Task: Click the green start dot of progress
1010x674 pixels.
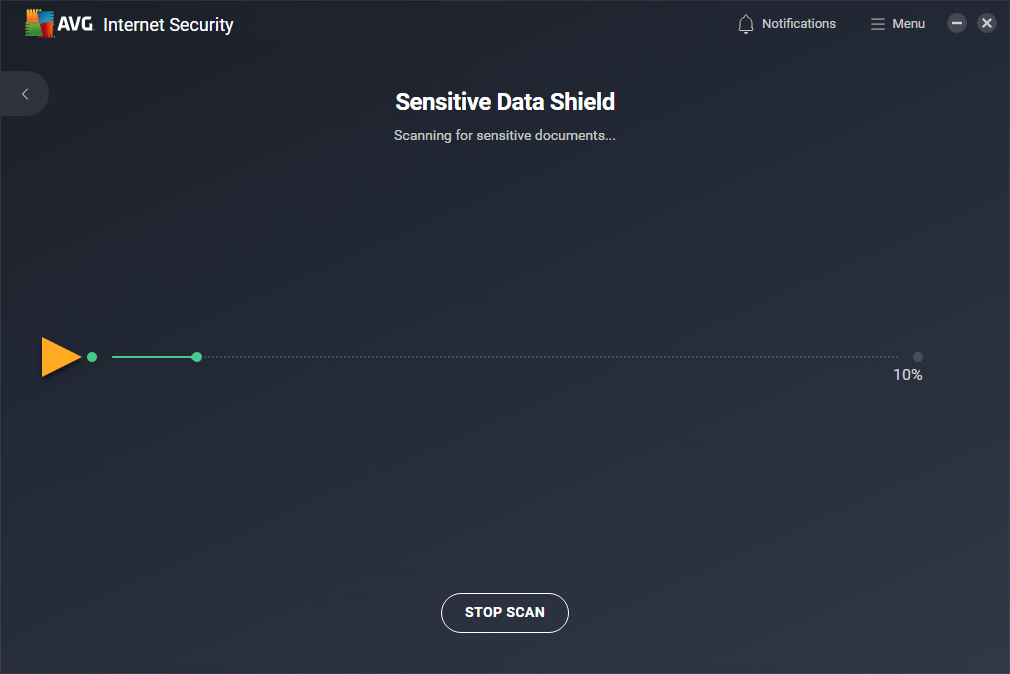Action: (x=92, y=357)
